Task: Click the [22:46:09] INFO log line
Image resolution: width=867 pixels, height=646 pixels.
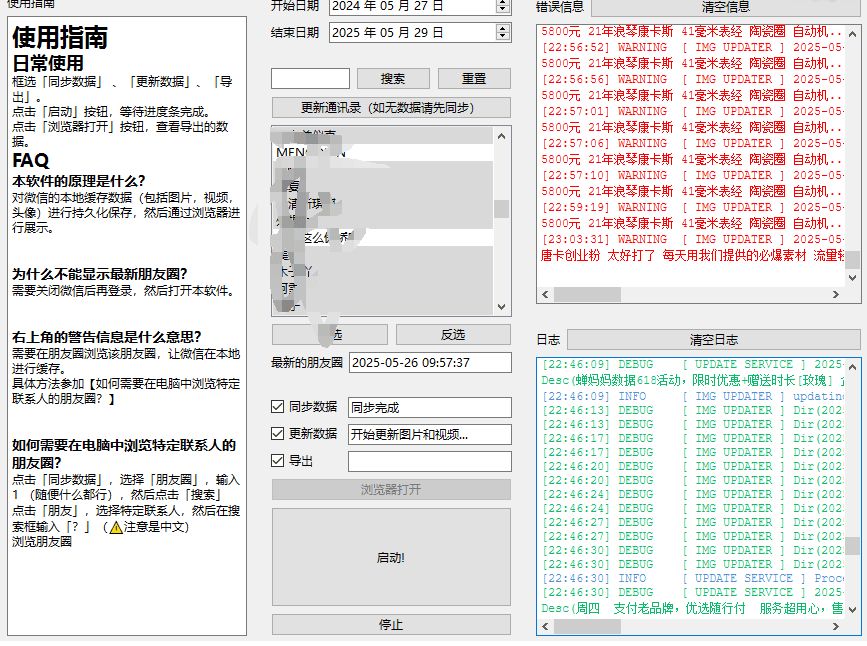Action: click(x=692, y=397)
